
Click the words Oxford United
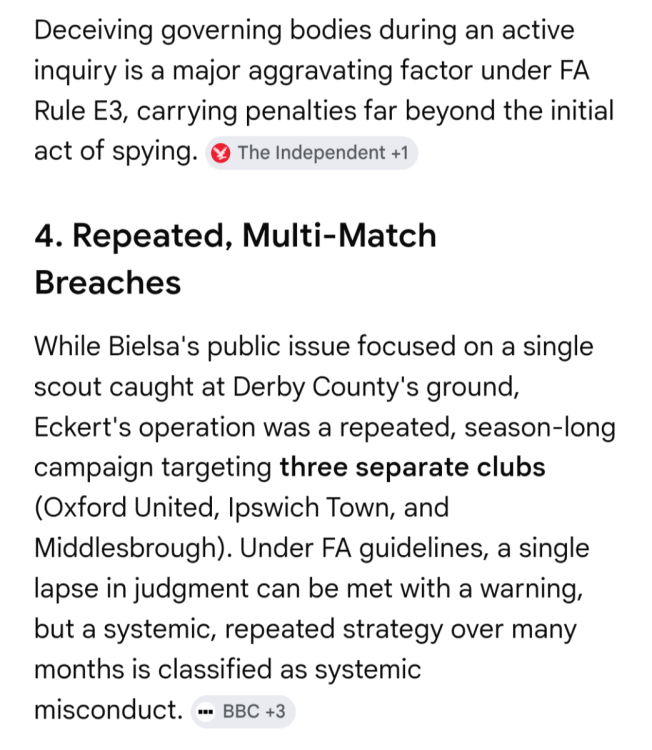[x=129, y=507]
